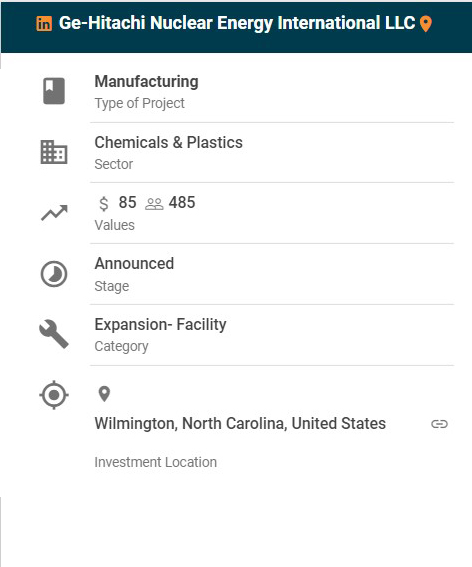Viewport: 472px width, 567px height.
Task: Click the Manufacturing project type entry
Action: pyautogui.click(x=146, y=81)
